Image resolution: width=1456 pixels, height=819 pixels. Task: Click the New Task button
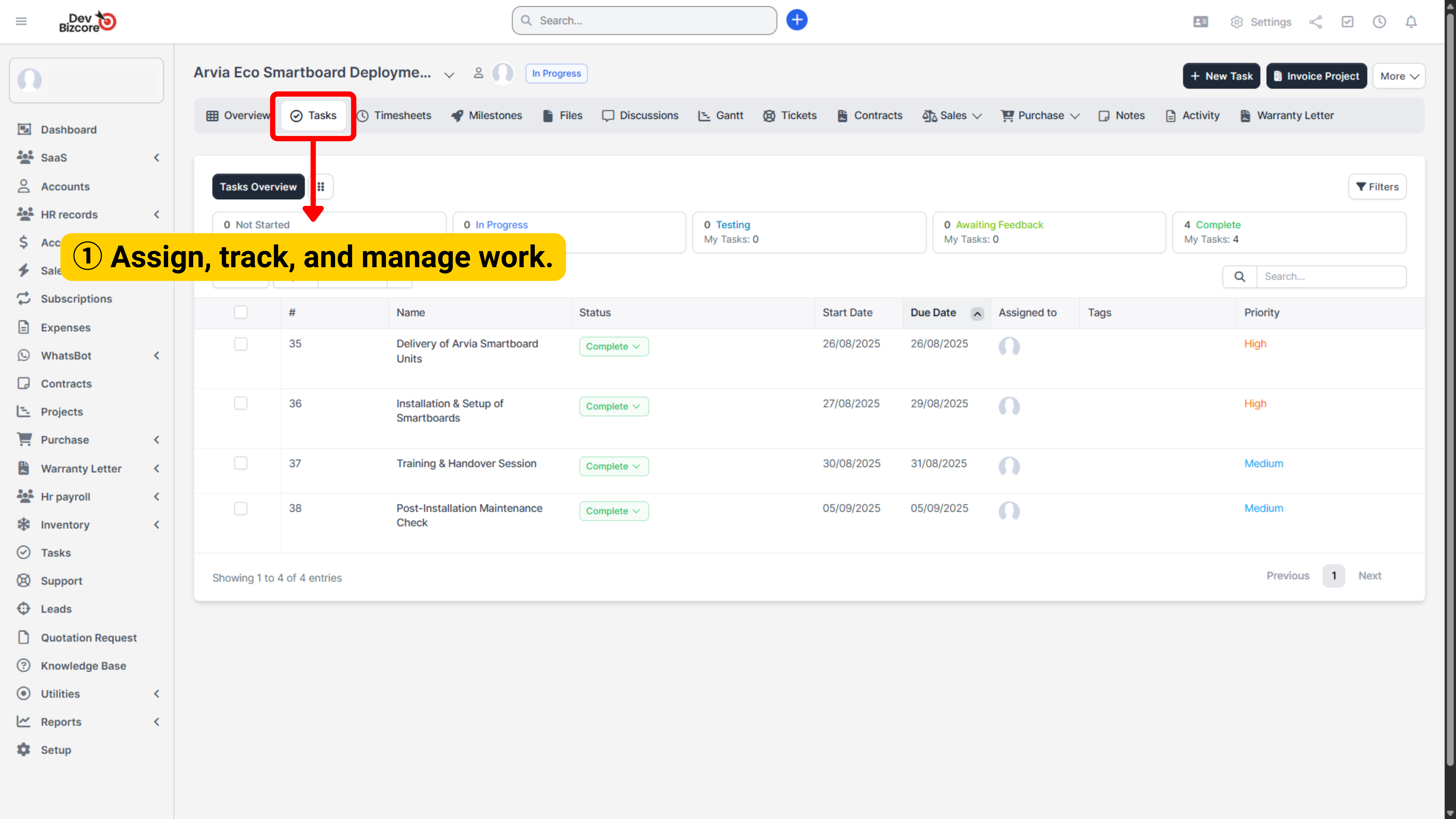(1221, 76)
